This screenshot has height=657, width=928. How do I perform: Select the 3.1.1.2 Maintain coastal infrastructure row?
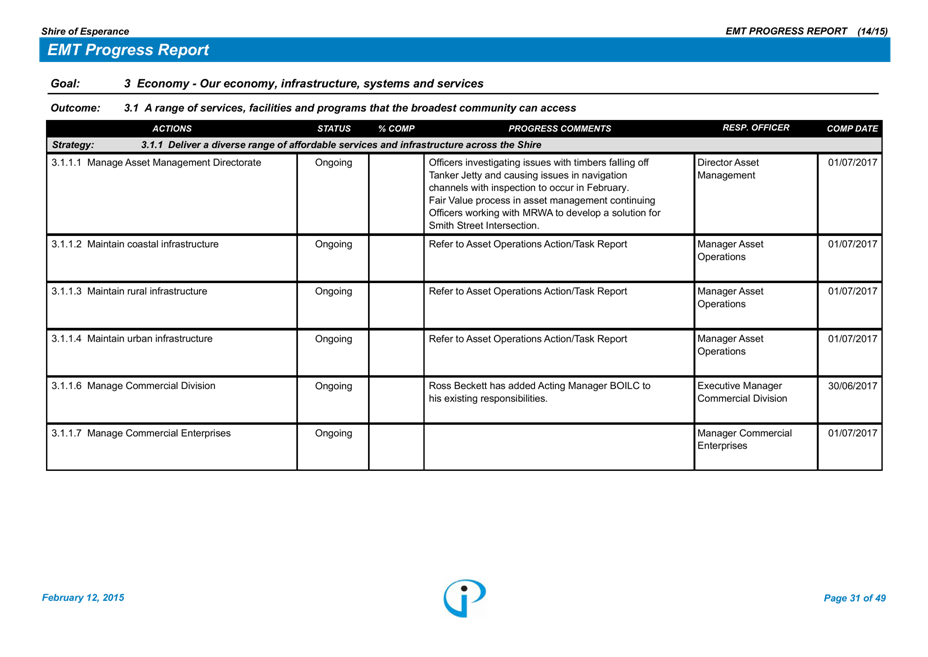134,245
